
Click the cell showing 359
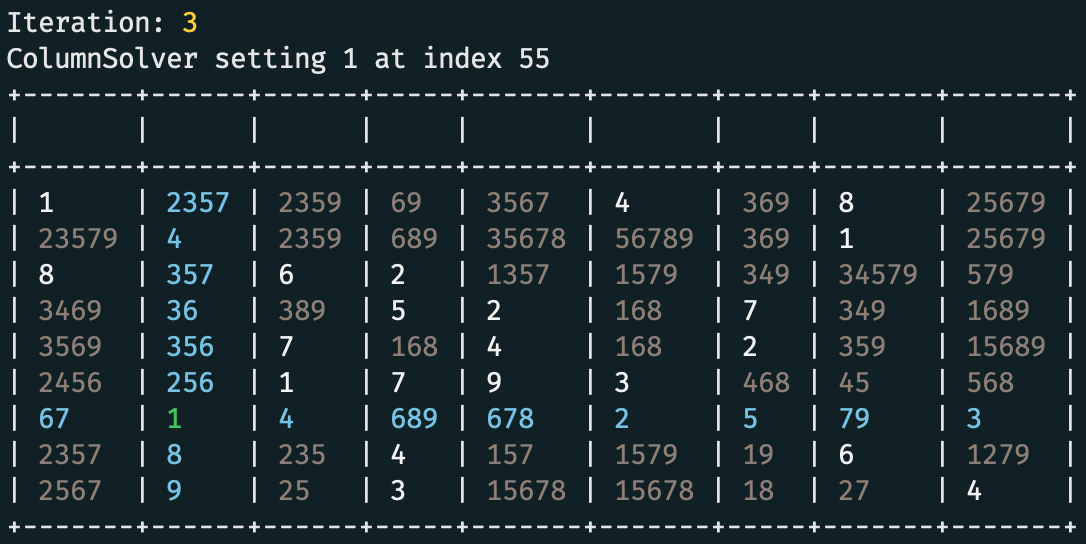(862, 346)
